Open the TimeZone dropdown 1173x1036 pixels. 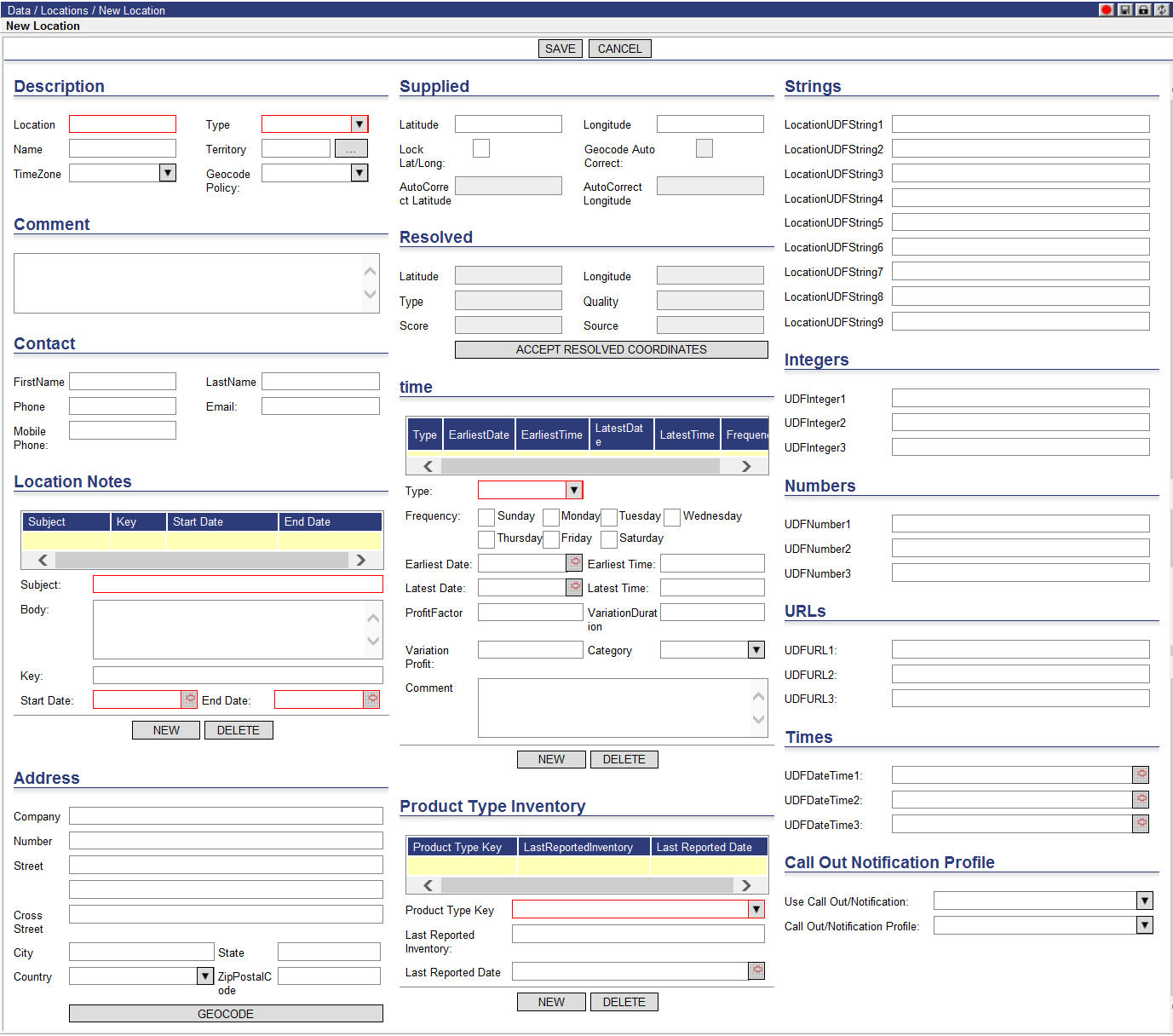(x=168, y=173)
